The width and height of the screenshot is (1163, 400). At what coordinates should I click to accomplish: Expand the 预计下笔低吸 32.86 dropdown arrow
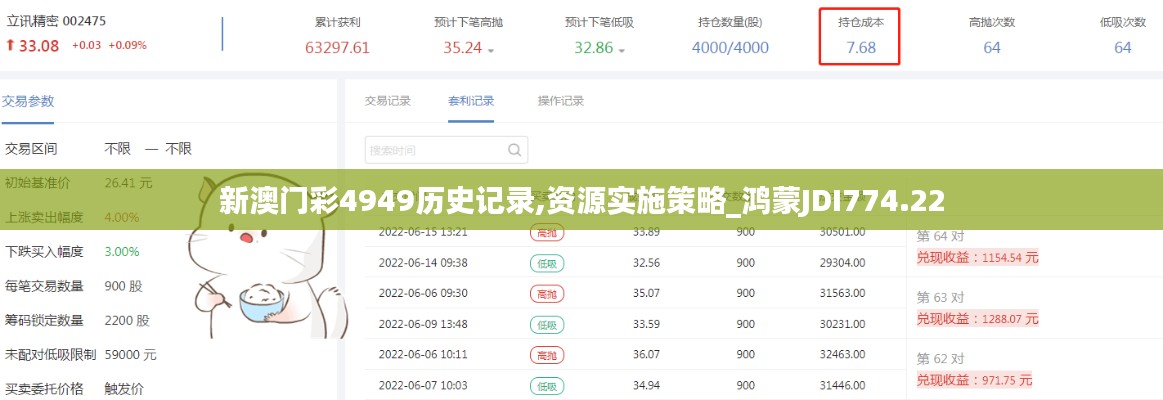(621, 49)
